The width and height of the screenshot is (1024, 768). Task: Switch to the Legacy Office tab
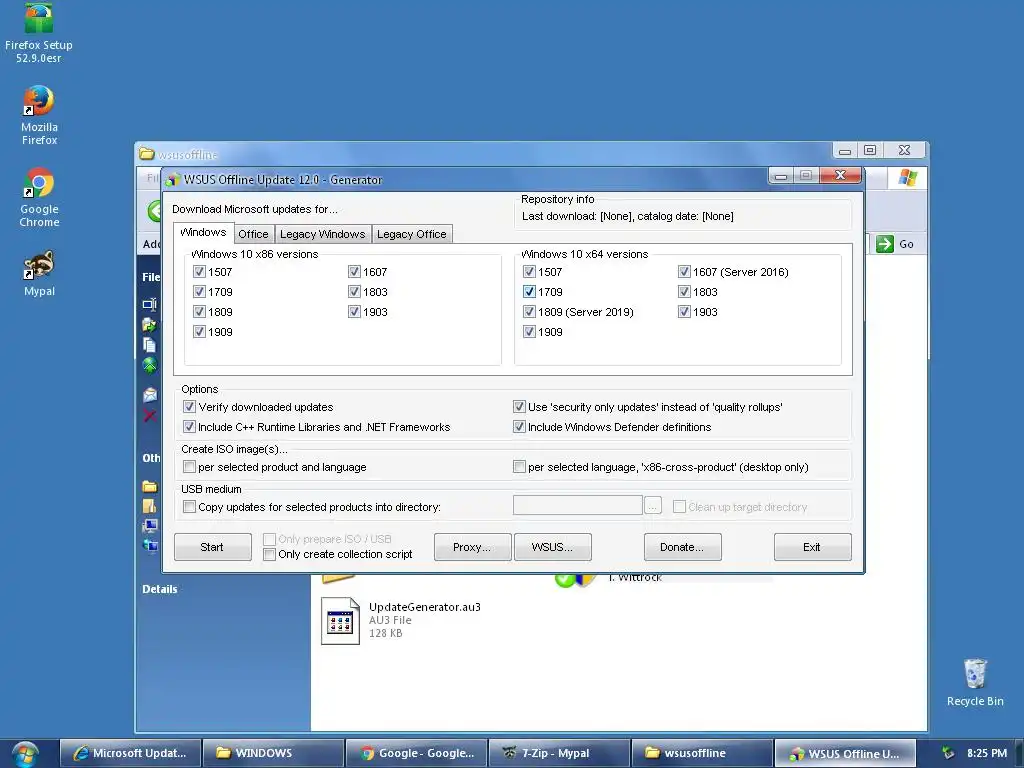tap(411, 234)
